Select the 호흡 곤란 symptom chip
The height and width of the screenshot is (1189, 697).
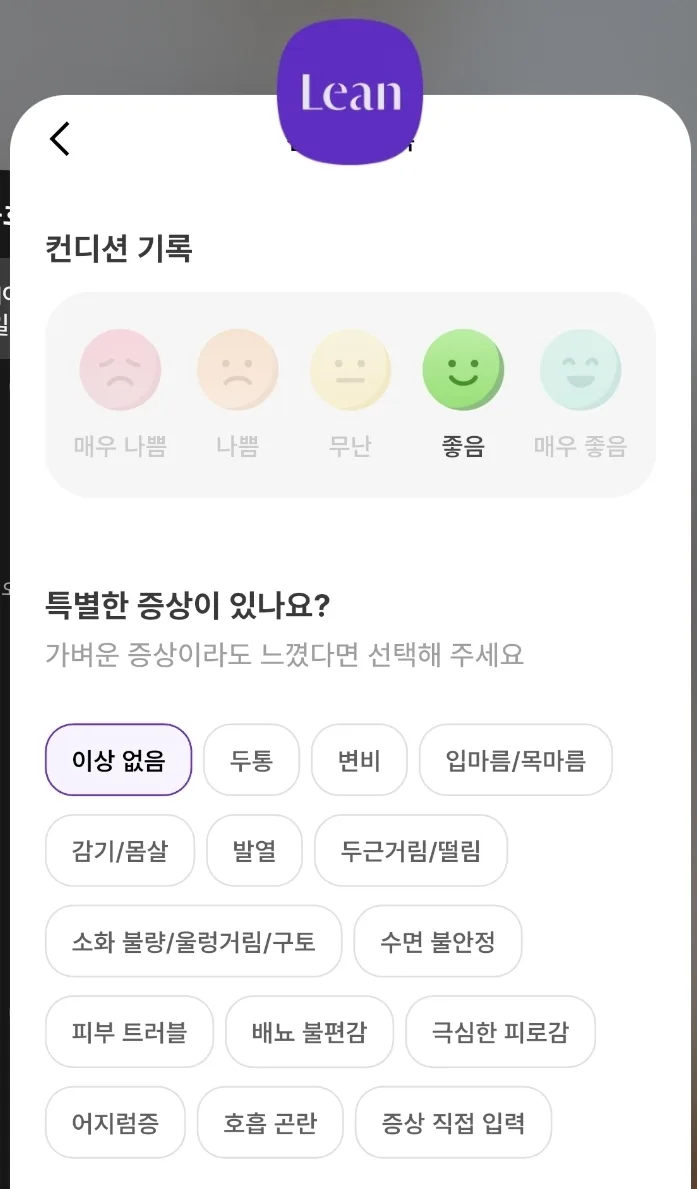(x=270, y=1122)
